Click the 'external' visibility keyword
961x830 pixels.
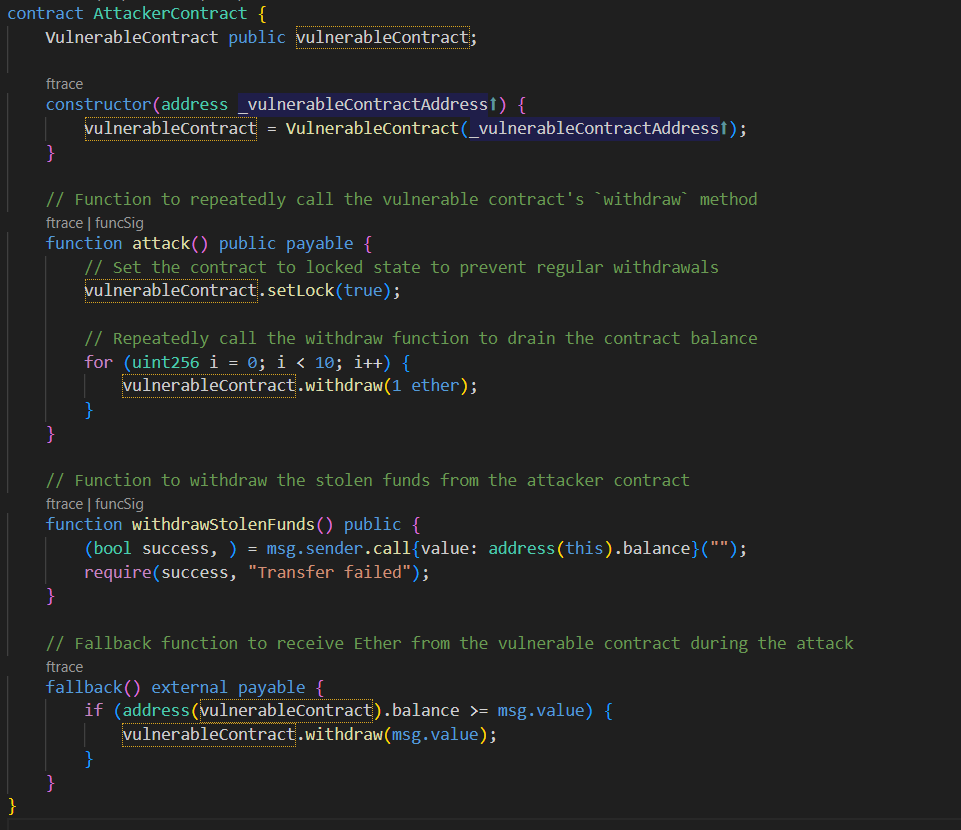[x=189, y=688]
